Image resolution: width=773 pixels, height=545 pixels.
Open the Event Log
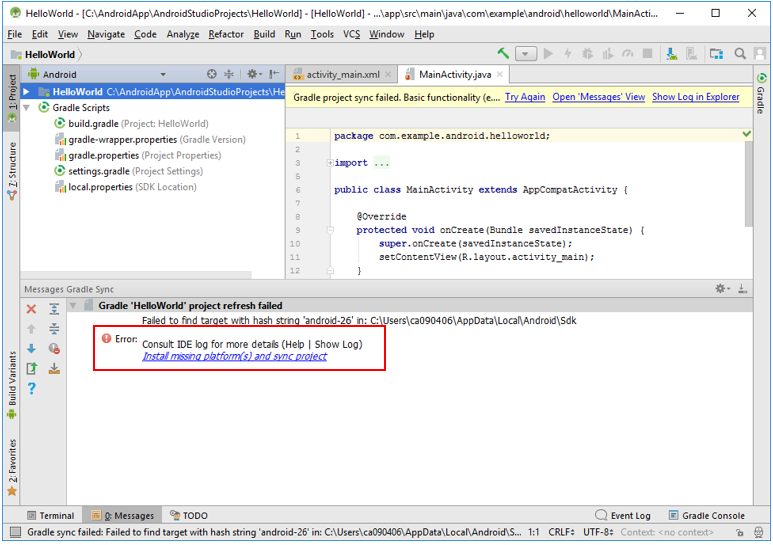(623, 515)
